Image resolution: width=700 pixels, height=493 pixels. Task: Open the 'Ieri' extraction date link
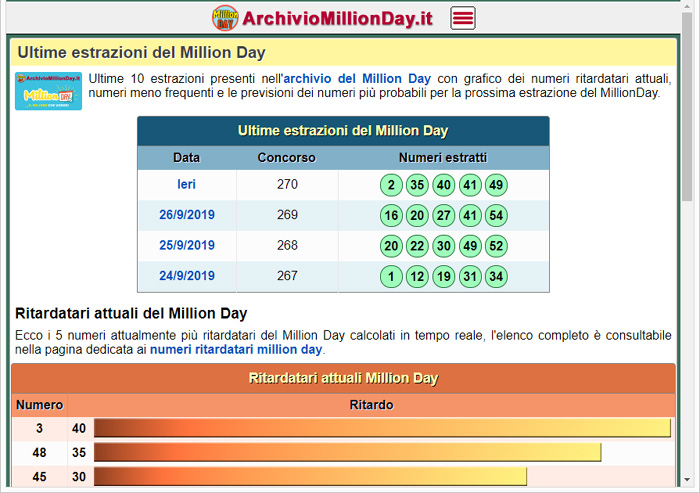[187, 185]
